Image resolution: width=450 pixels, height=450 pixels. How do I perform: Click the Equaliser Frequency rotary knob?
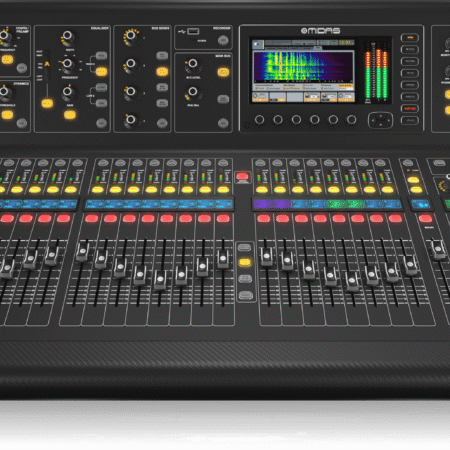click(68, 63)
